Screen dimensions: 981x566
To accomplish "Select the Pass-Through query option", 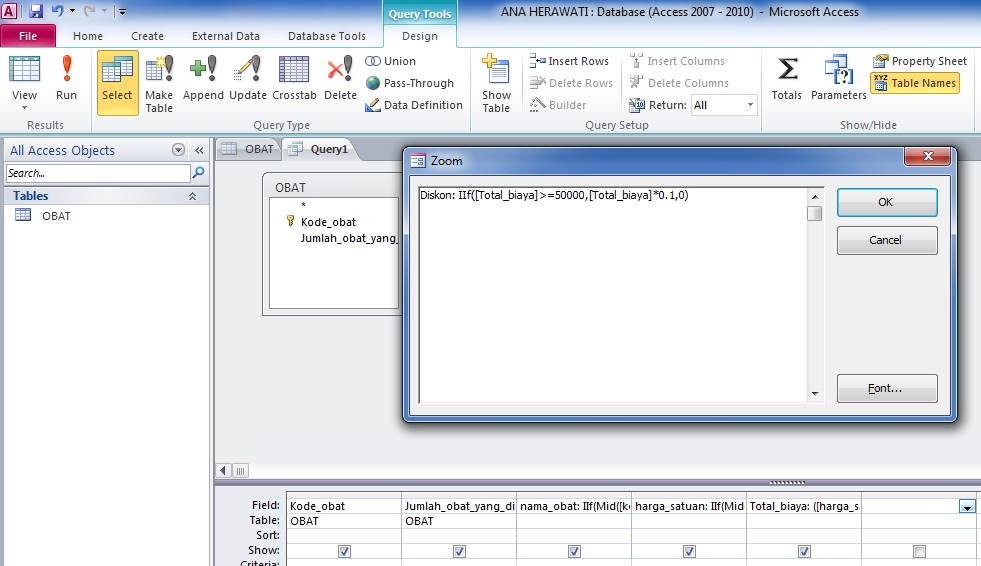I will click(x=410, y=83).
